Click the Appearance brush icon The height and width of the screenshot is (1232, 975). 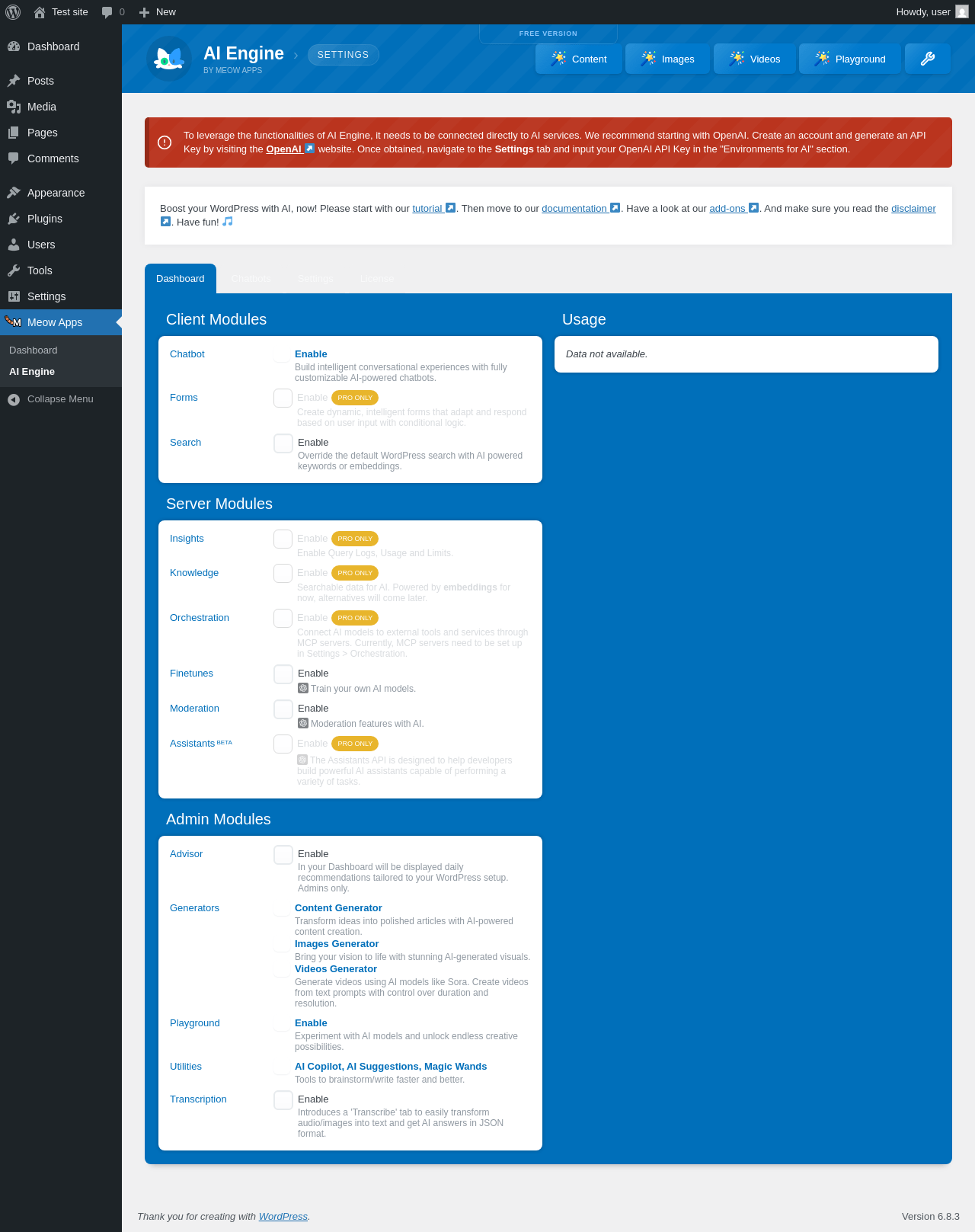click(x=14, y=193)
